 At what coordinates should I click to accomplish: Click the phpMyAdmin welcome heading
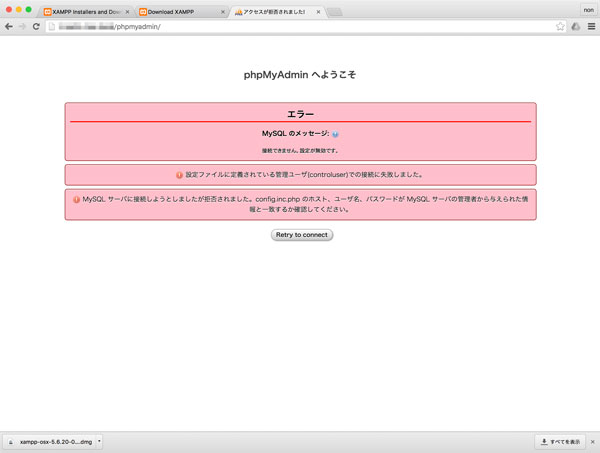300,75
